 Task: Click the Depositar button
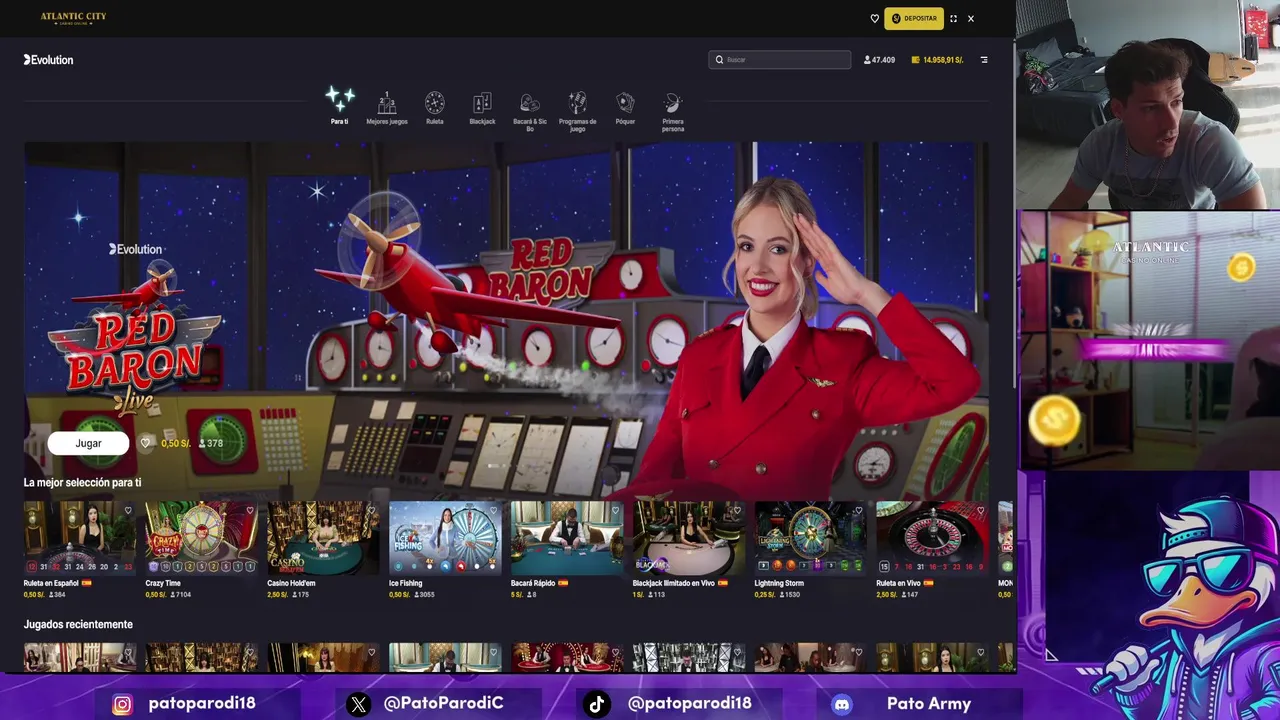(x=914, y=18)
